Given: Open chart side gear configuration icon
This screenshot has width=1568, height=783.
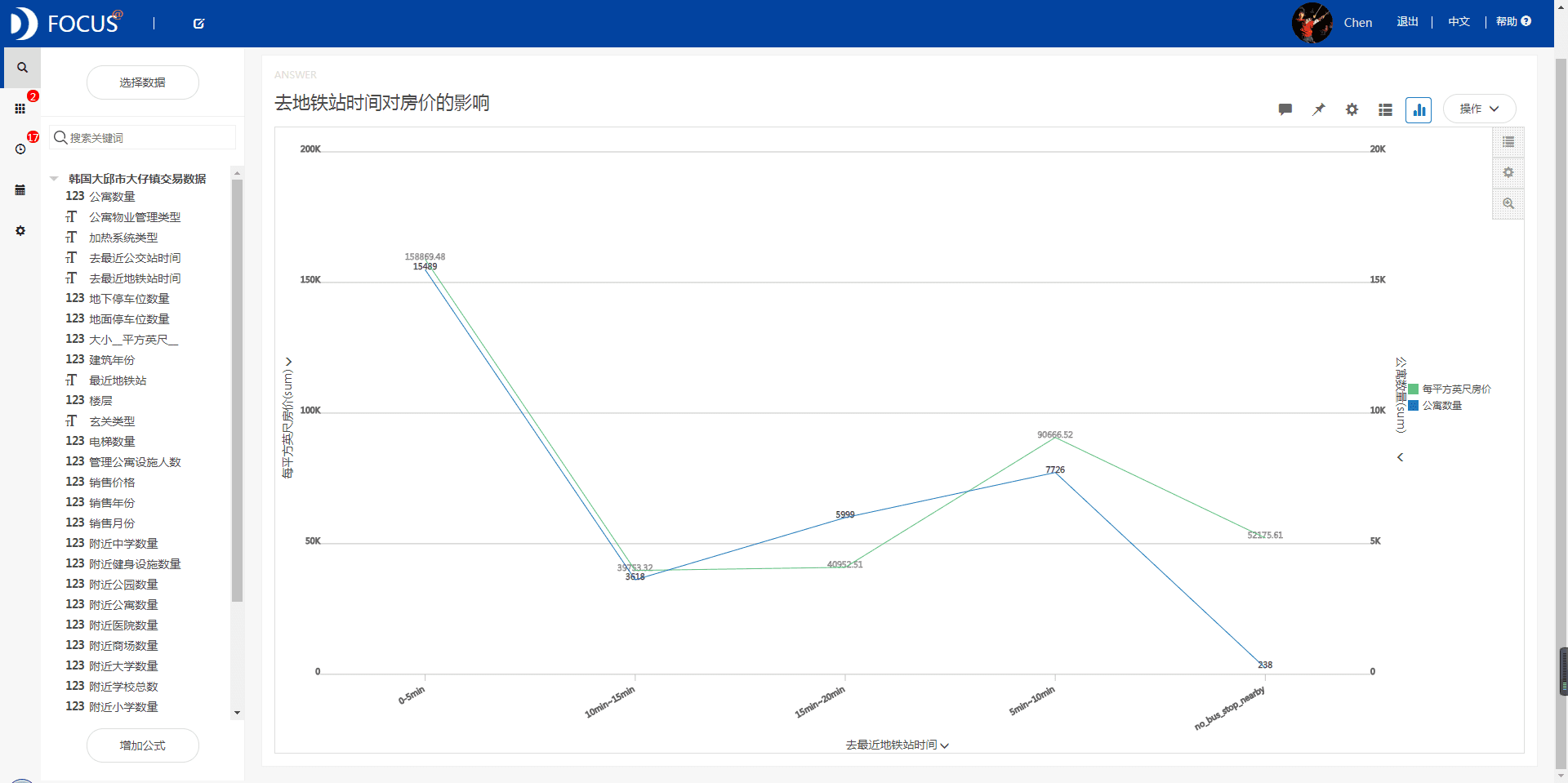Looking at the screenshot, I should click(x=1508, y=172).
